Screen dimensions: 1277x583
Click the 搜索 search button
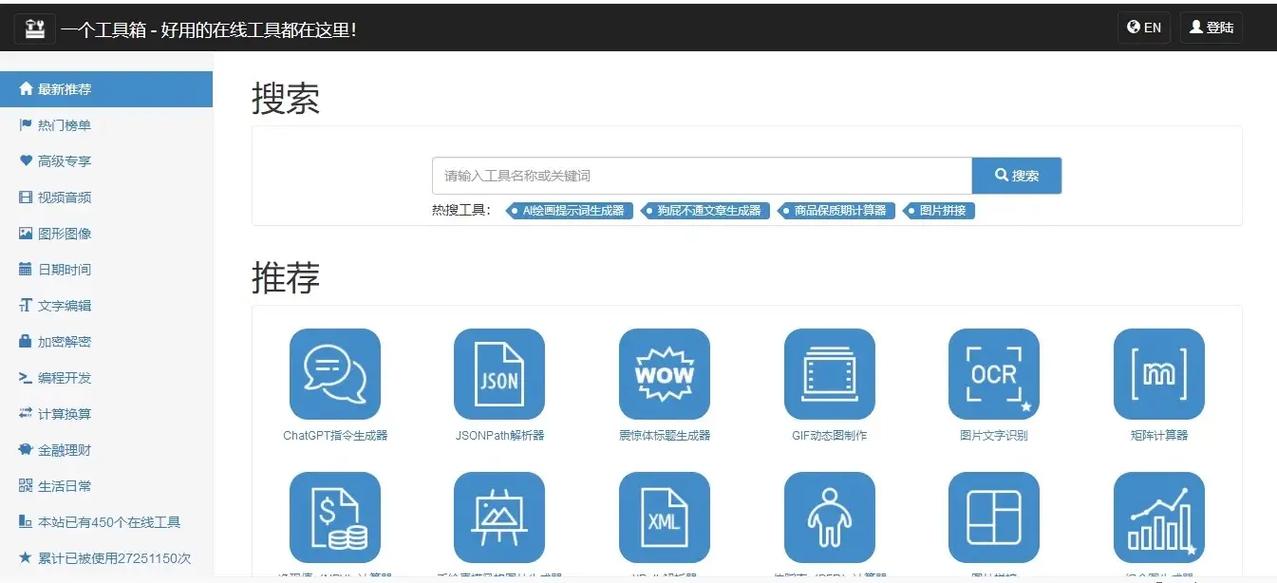pyautogui.click(x=1016, y=173)
